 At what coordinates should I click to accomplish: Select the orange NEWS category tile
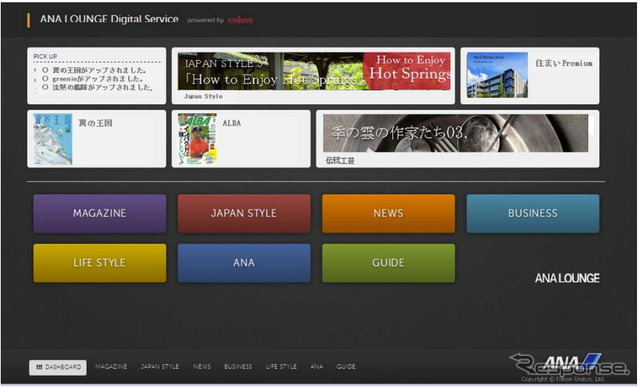(388, 214)
